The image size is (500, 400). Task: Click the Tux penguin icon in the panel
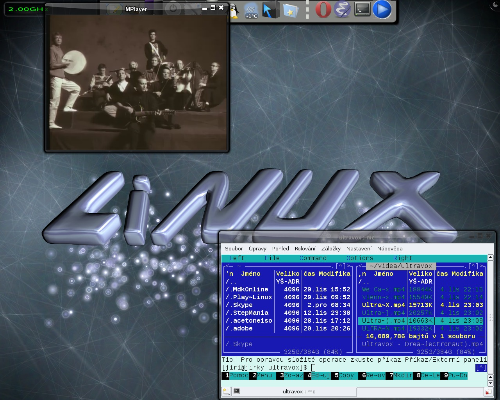click(234, 11)
